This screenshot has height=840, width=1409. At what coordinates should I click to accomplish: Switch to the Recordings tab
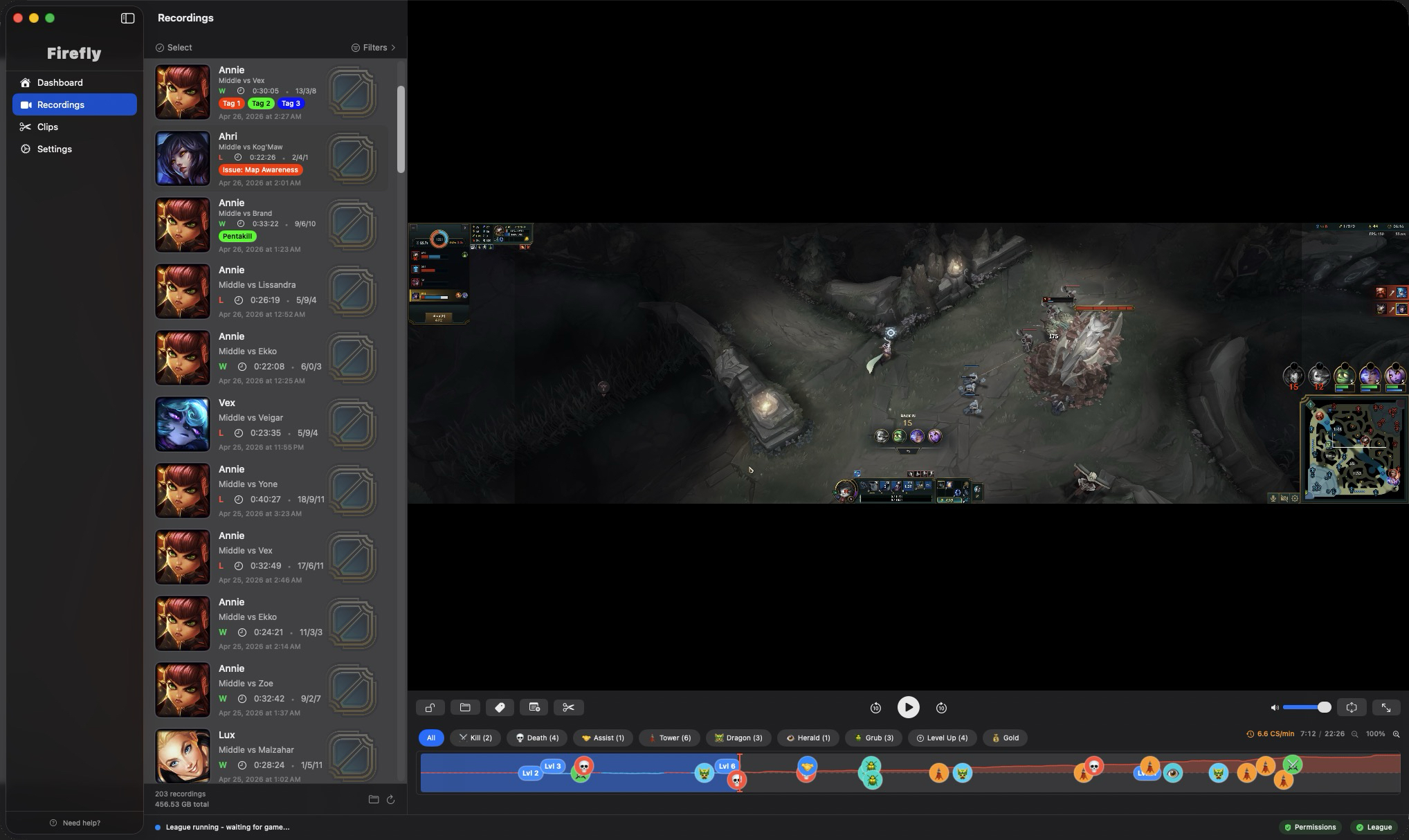(75, 104)
